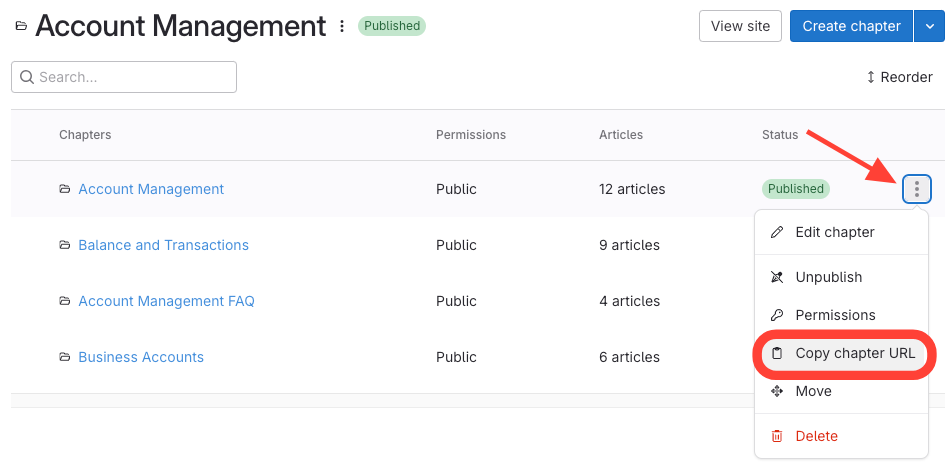Screen dimensions: 946x470
Task: Open the kebab menu on Account Management row
Action: 917,189
